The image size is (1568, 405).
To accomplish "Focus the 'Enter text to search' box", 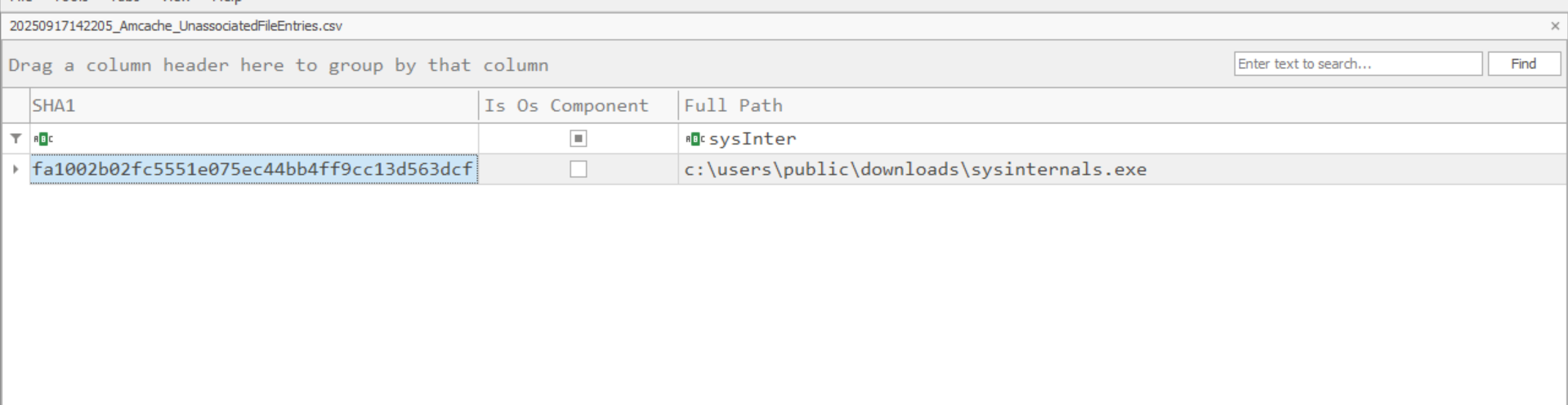I will tap(1358, 64).
